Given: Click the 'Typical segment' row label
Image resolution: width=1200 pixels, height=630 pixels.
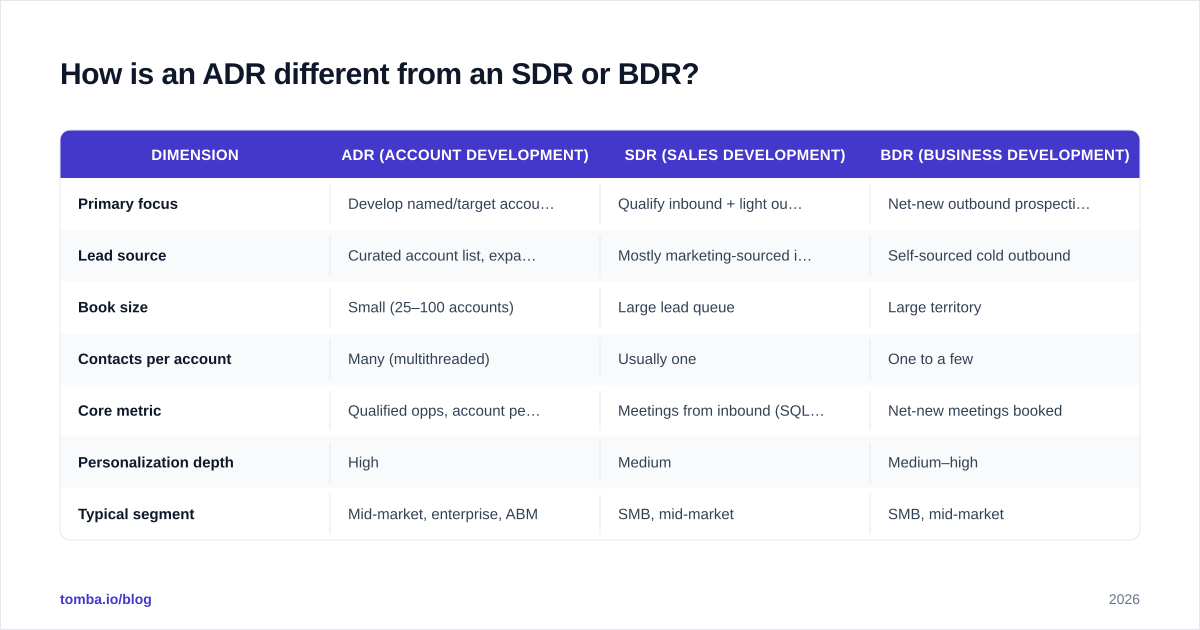Looking at the screenshot, I should click(x=136, y=515).
